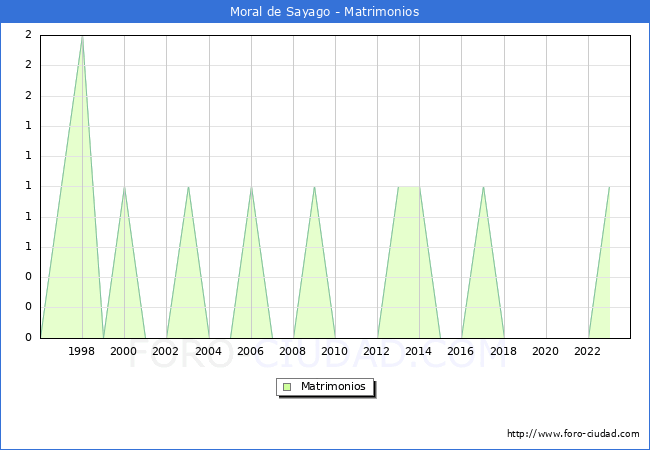Open the foro-ciudad.com URL link
The height and width of the screenshot is (450, 650).
pos(573,434)
